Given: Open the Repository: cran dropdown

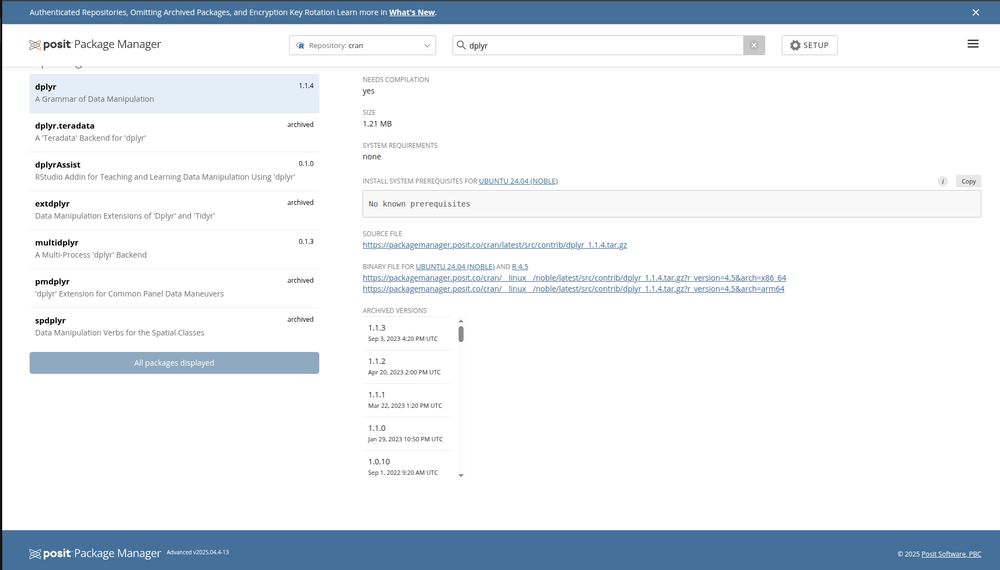Looking at the screenshot, I should [362, 45].
